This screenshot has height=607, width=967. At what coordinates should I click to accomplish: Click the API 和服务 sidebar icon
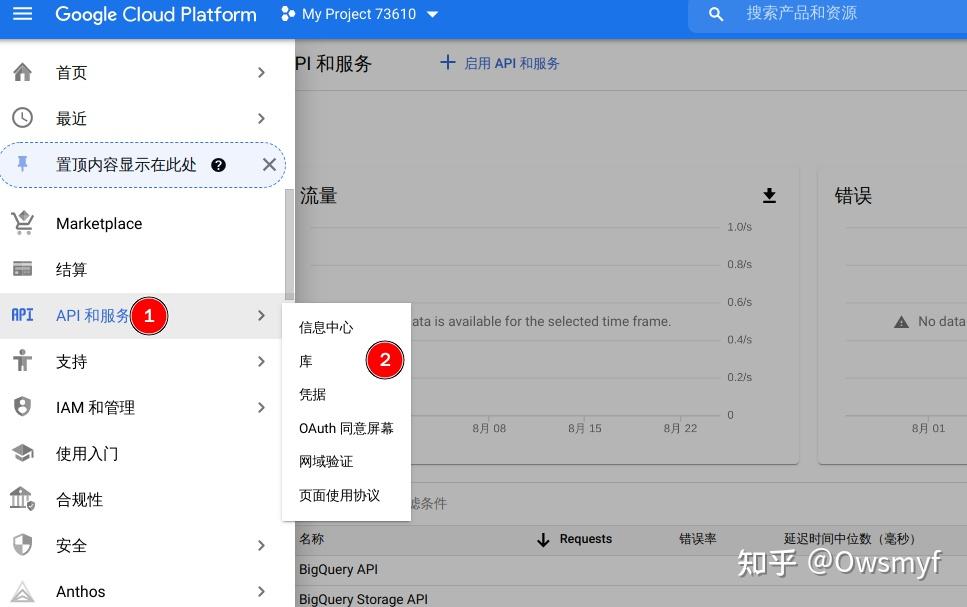22,315
